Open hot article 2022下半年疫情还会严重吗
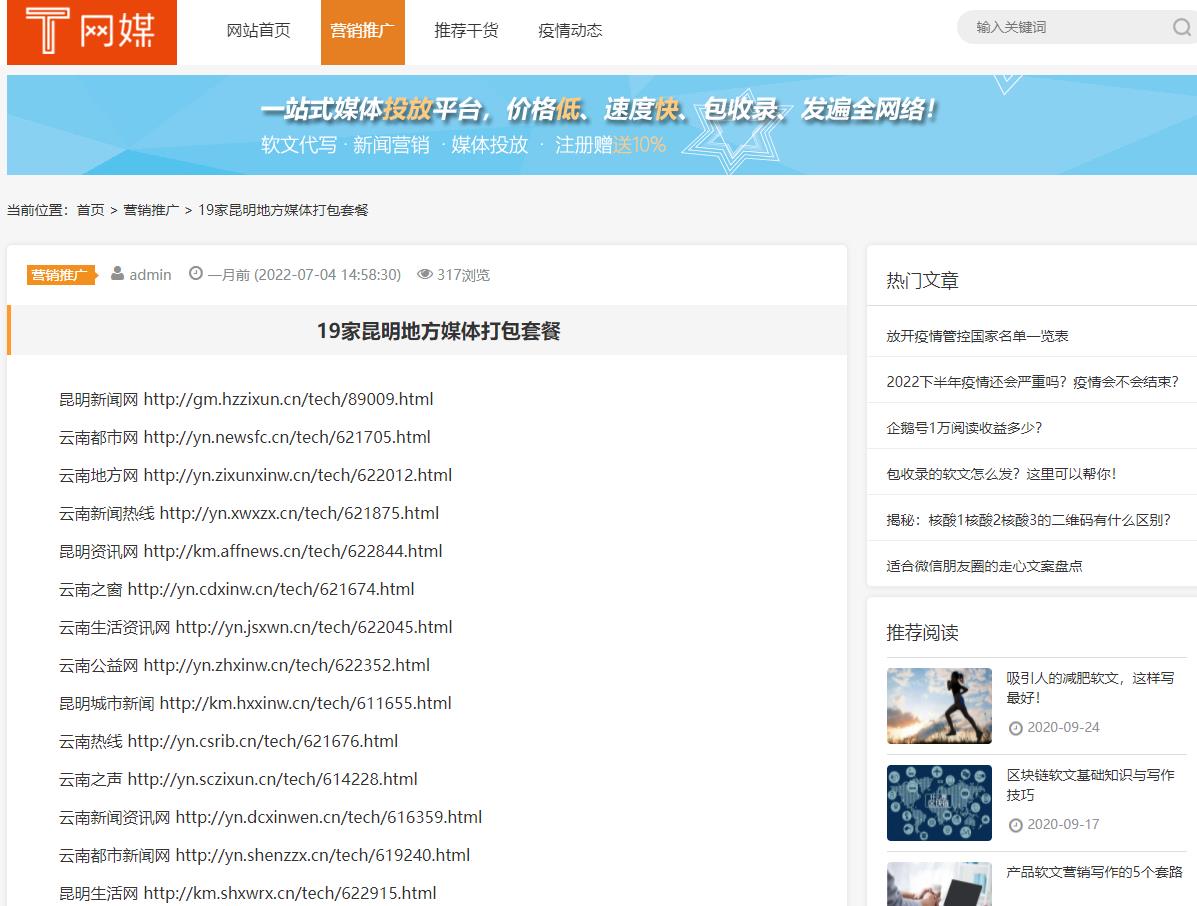 tap(1032, 382)
